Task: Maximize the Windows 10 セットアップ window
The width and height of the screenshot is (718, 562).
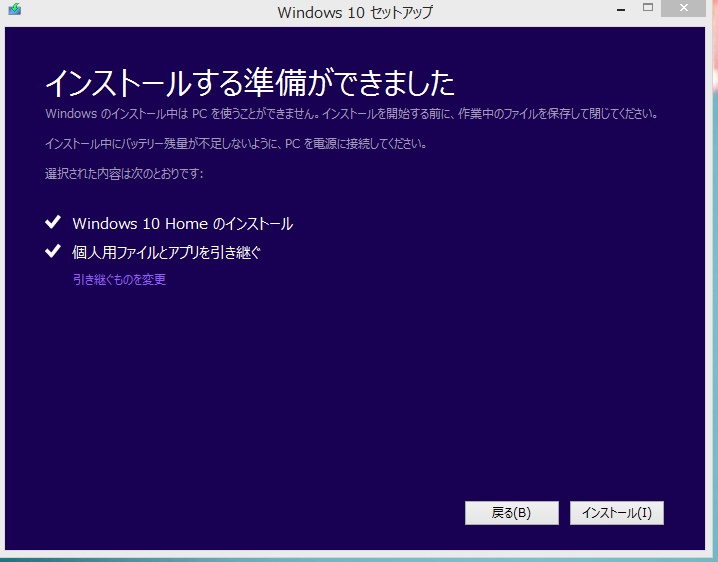Action: click(x=647, y=7)
